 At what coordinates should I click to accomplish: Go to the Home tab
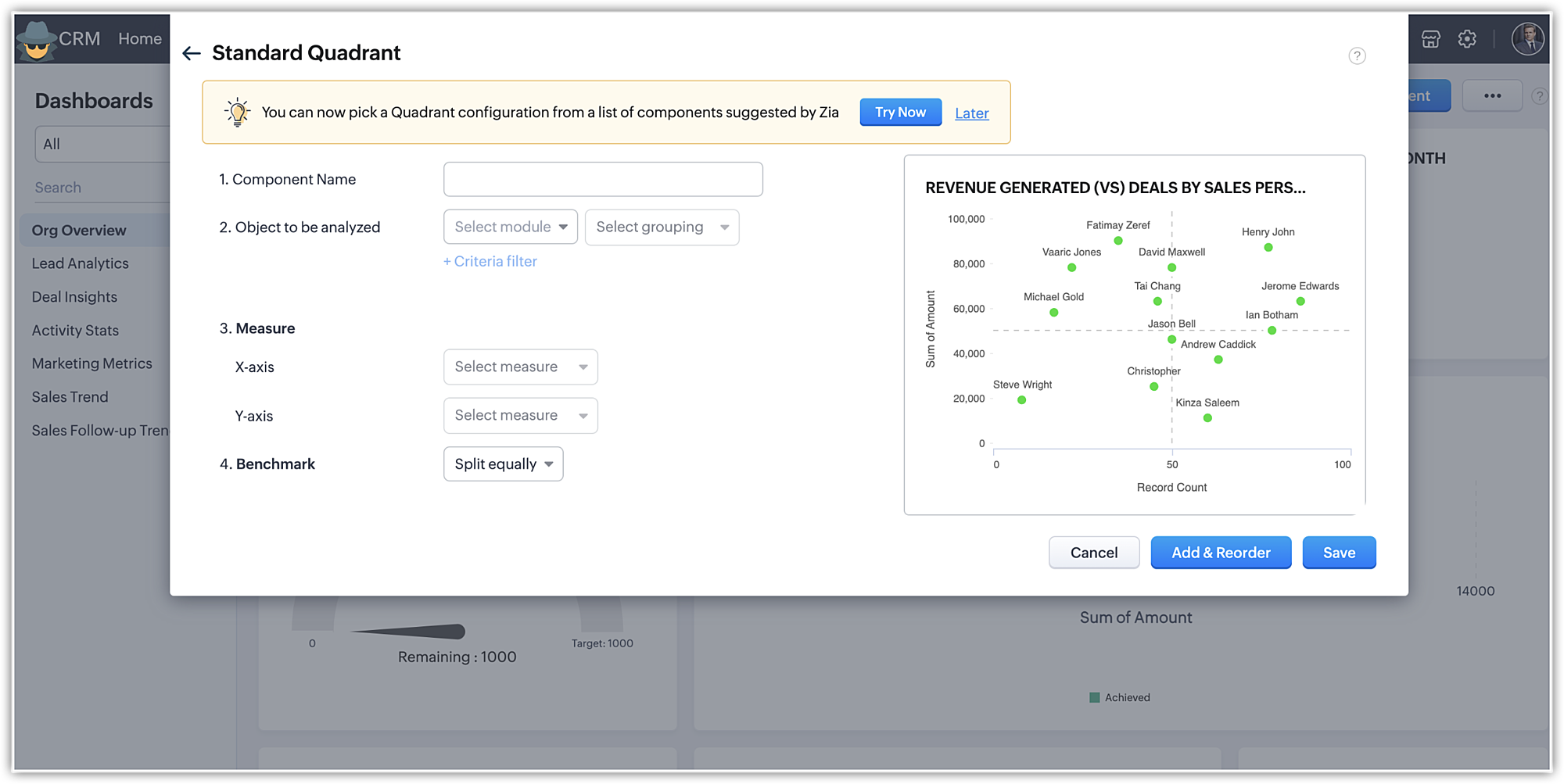(x=140, y=39)
